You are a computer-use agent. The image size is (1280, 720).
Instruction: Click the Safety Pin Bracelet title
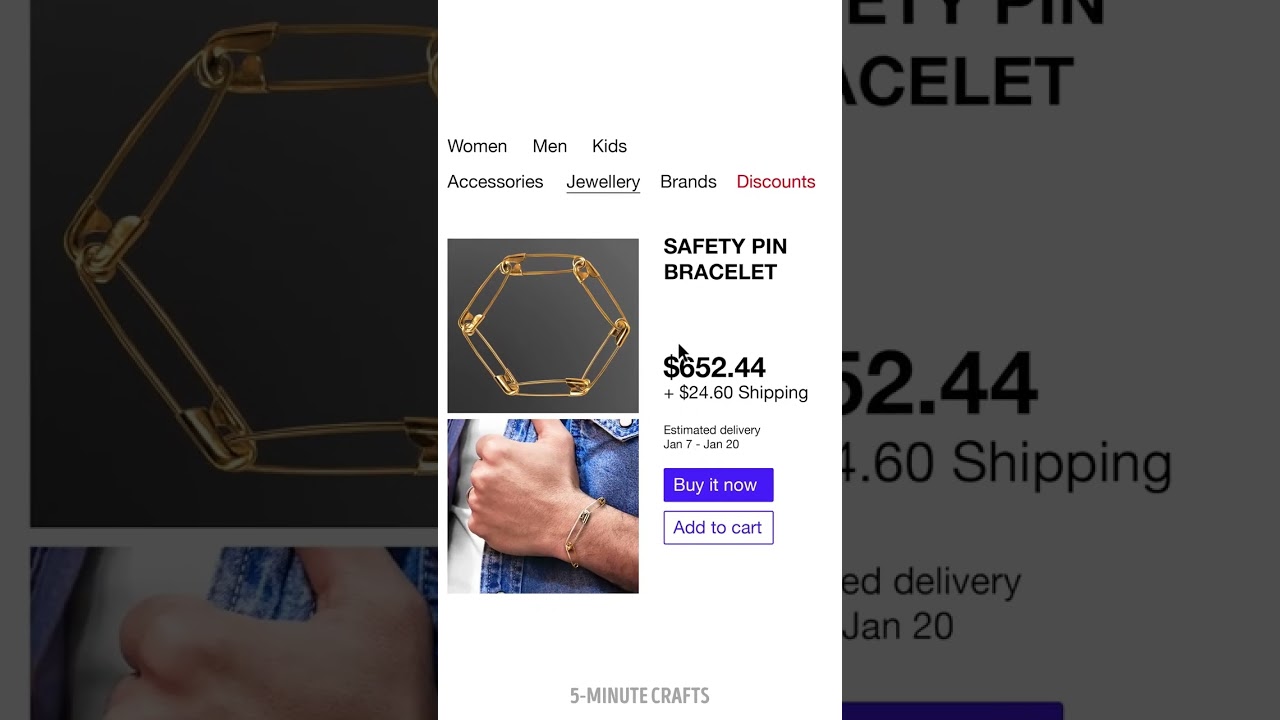(725, 259)
